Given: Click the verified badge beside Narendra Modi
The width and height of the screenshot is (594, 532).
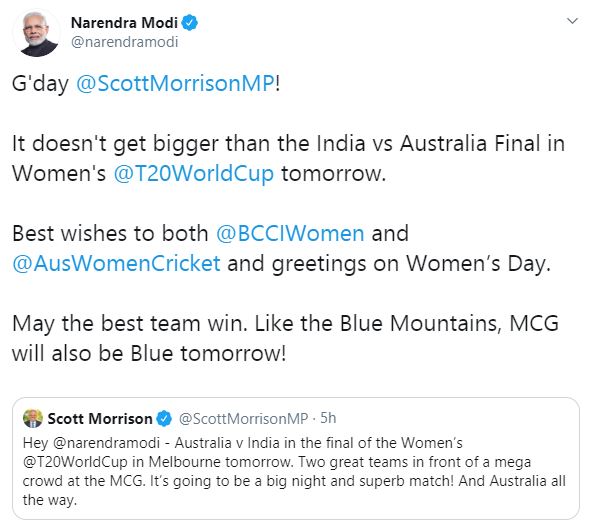Looking at the screenshot, I should (189, 23).
